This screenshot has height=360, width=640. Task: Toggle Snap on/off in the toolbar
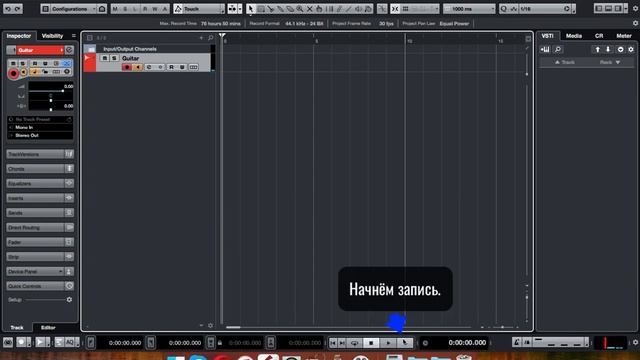395,9
